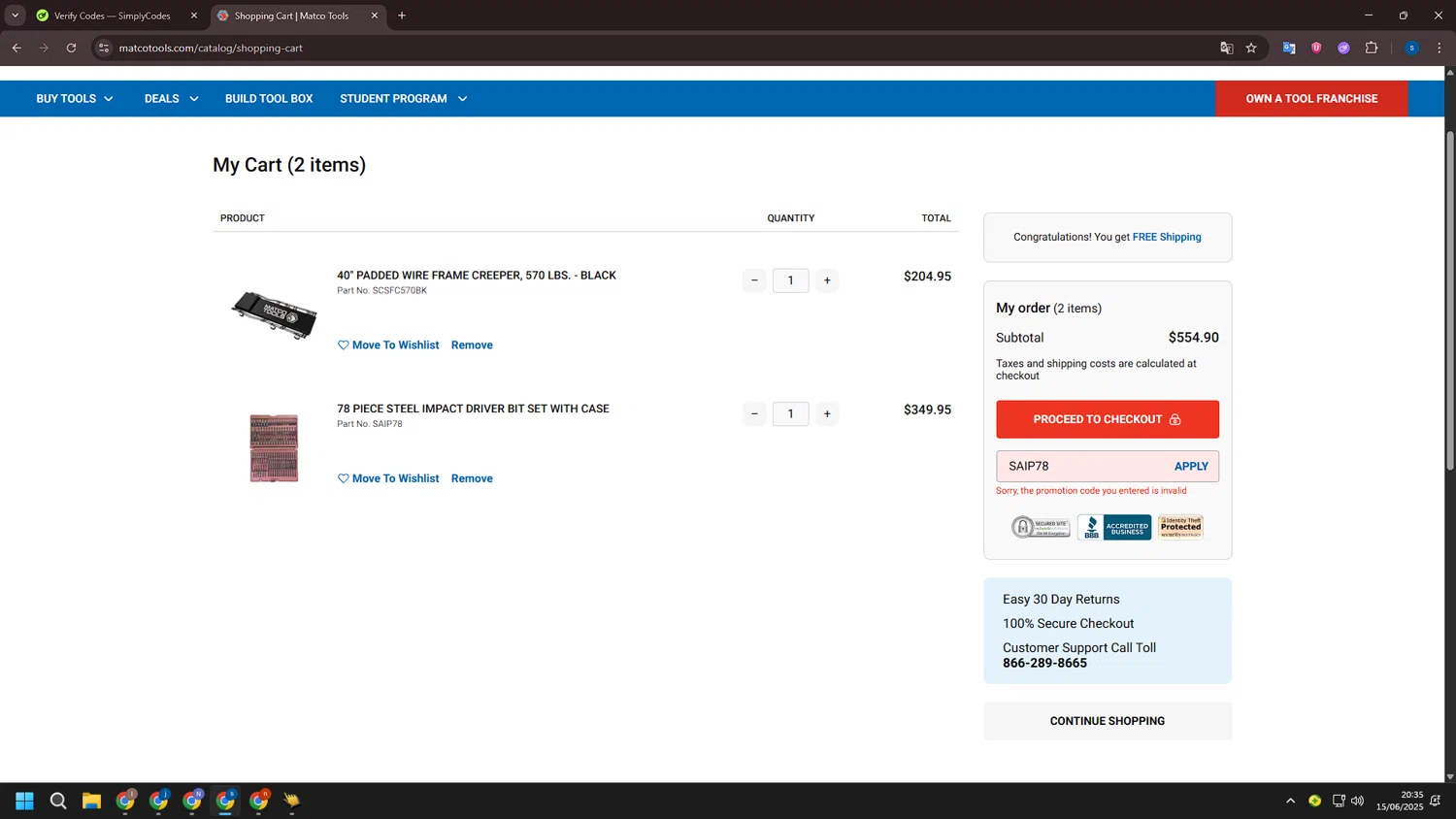Open File Explorer from taskbar
The width and height of the screenshot is (1456, 819).
pyautogui.click(x=91, y=801)
